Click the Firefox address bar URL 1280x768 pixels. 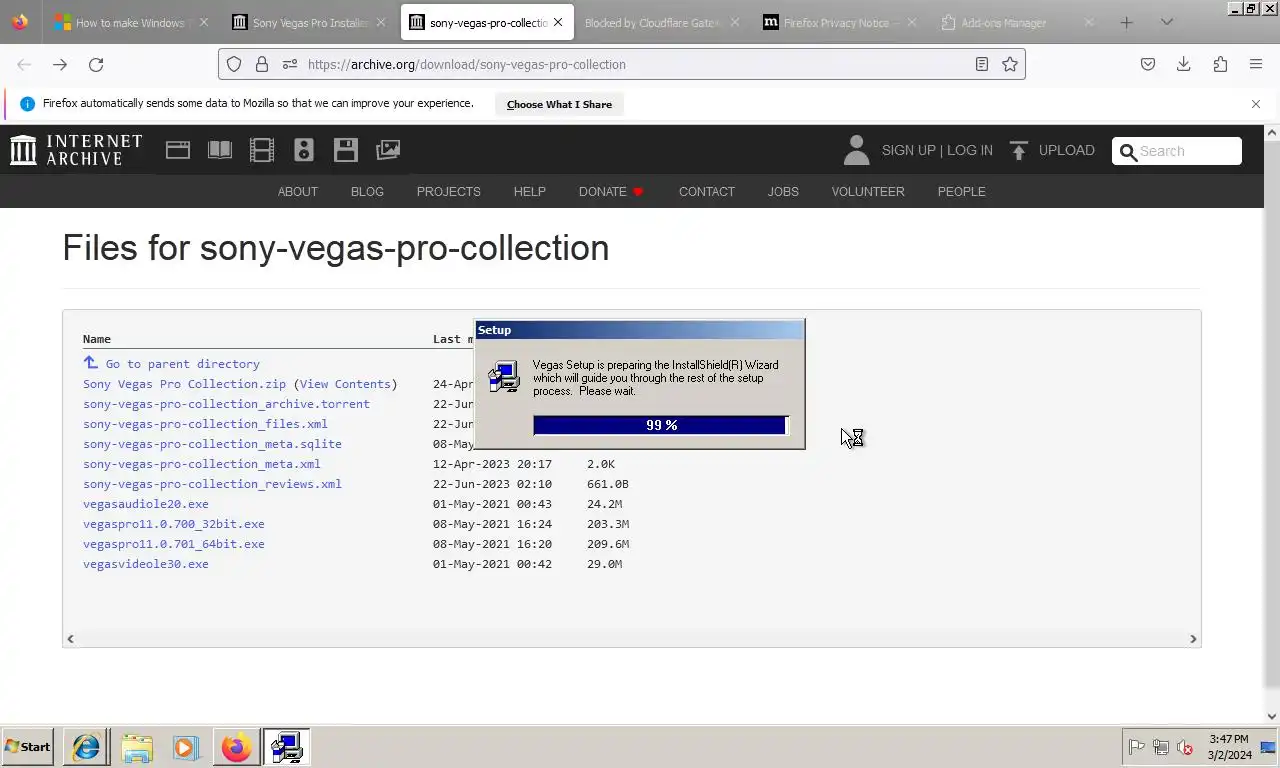(467, 64)
